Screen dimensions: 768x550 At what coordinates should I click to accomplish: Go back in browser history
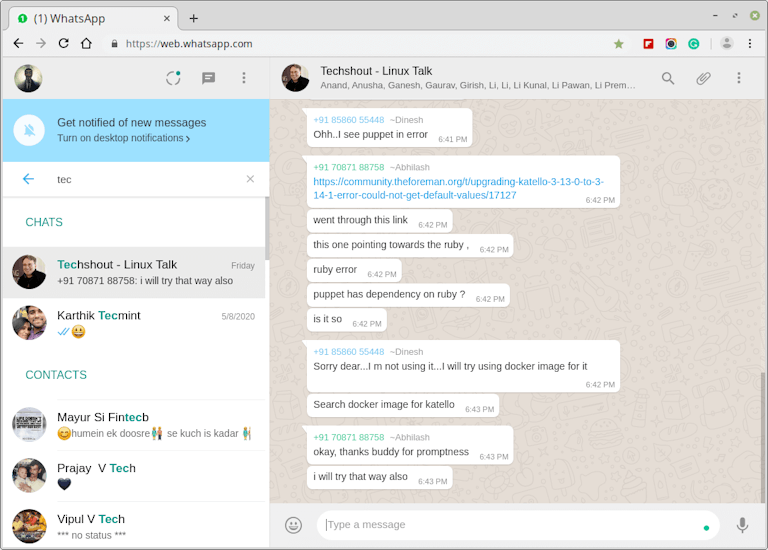click(x=19, y=44)
